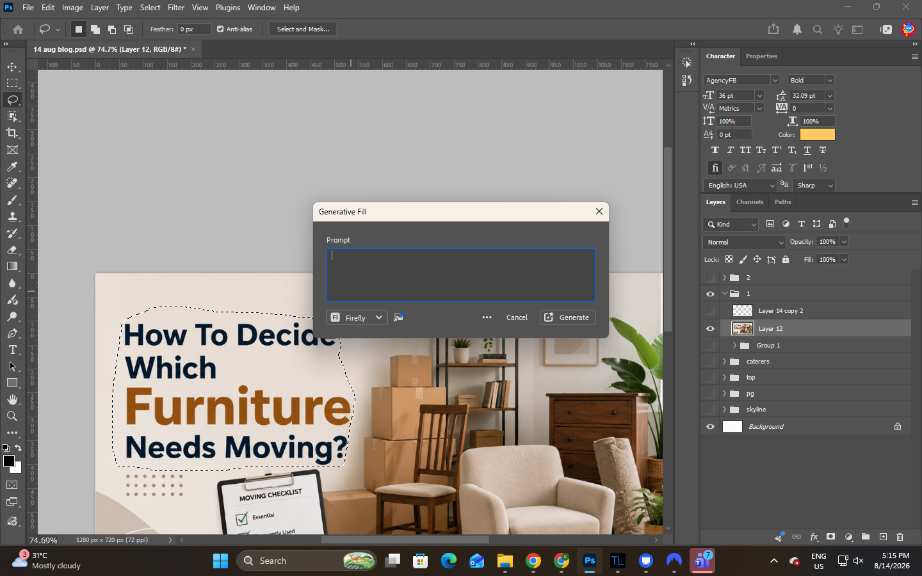Screen dimensions: 922x576
Task: Pick the Eyedropper tool
Action: [x=12, y=167]
